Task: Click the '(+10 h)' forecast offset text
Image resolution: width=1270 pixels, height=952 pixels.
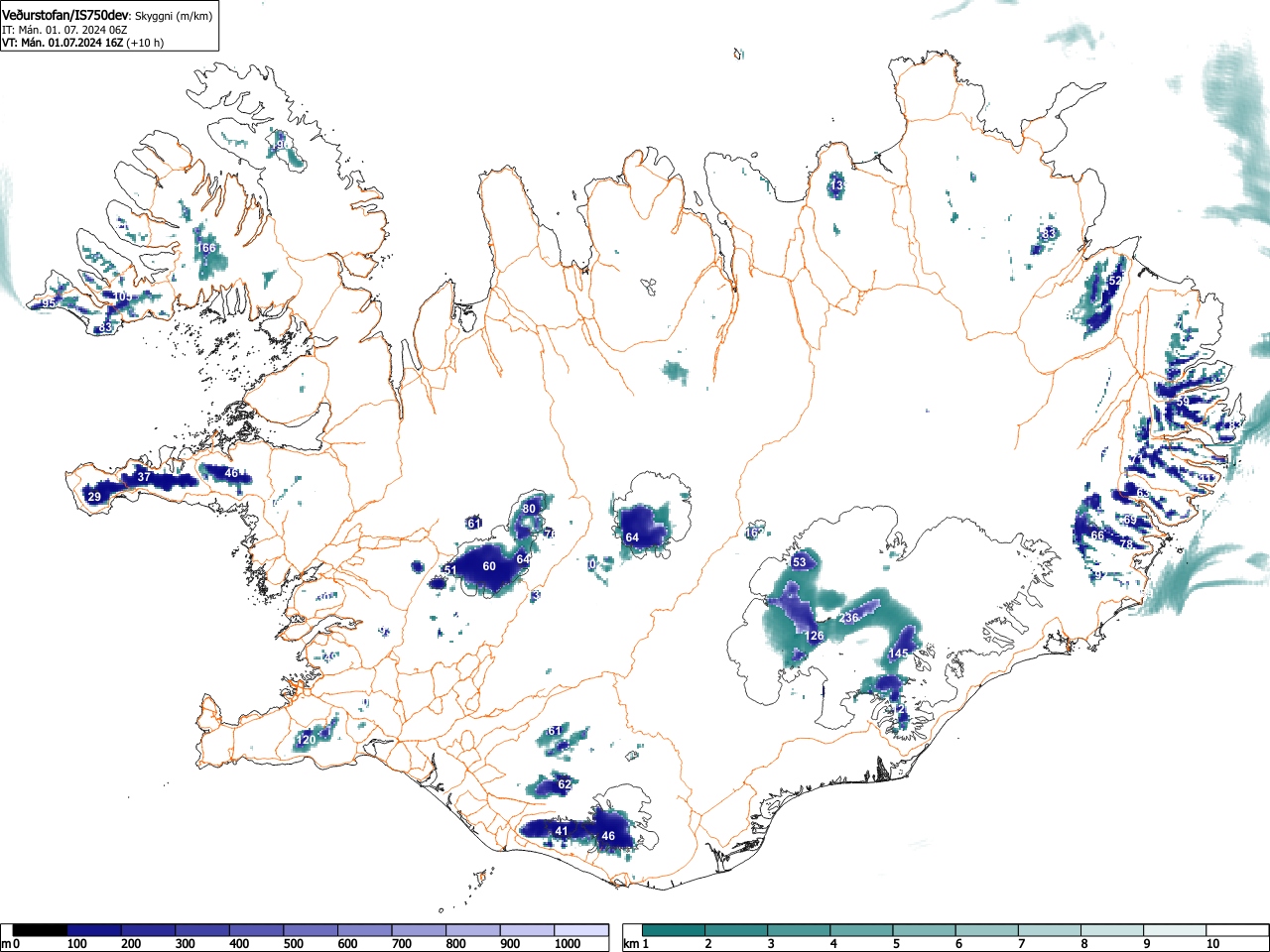Action: pos(146,43)
